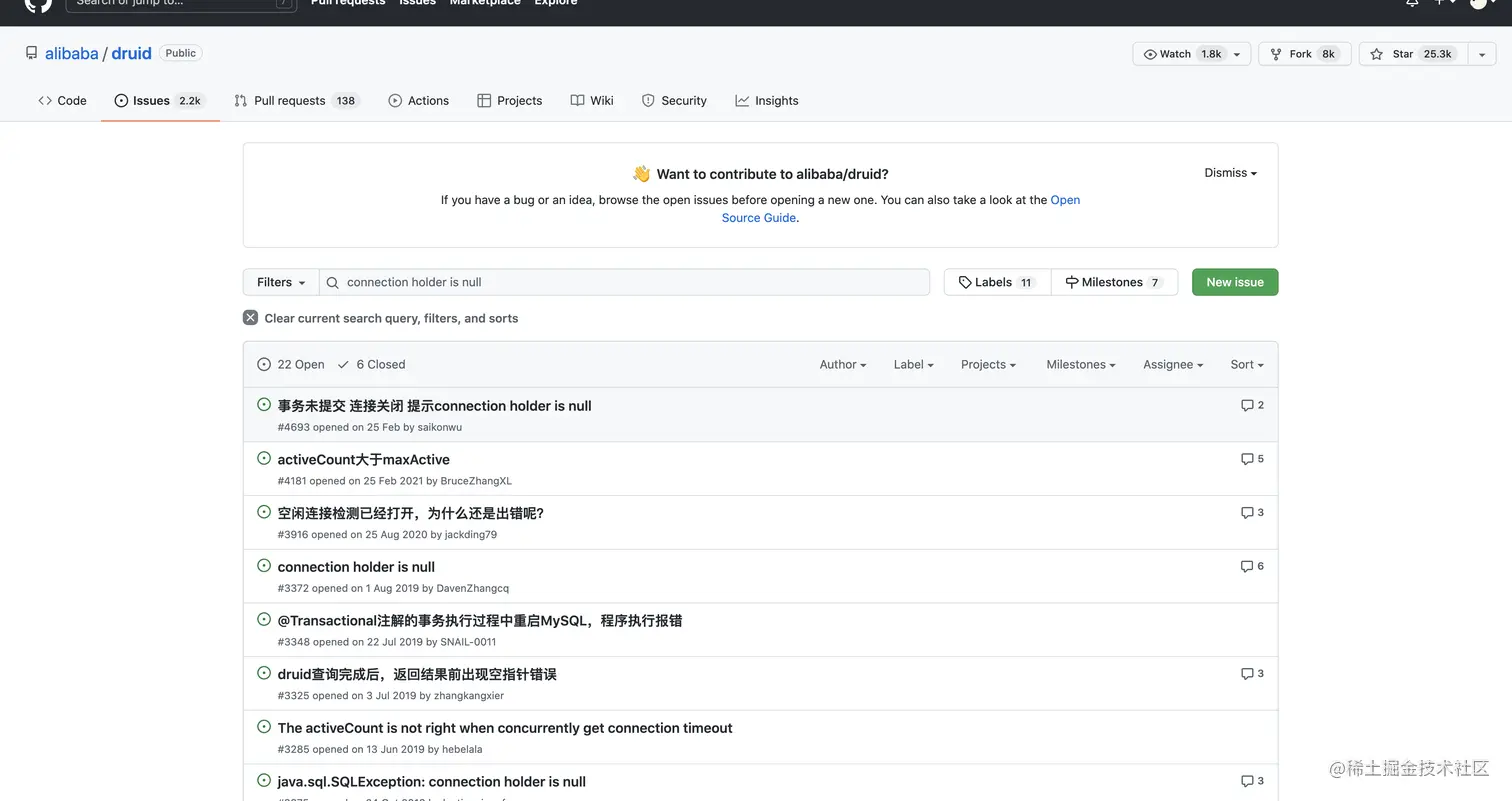Switch to the Actions tab
The height and width of the screenshot is (801, 1512).
click(418, 101)
